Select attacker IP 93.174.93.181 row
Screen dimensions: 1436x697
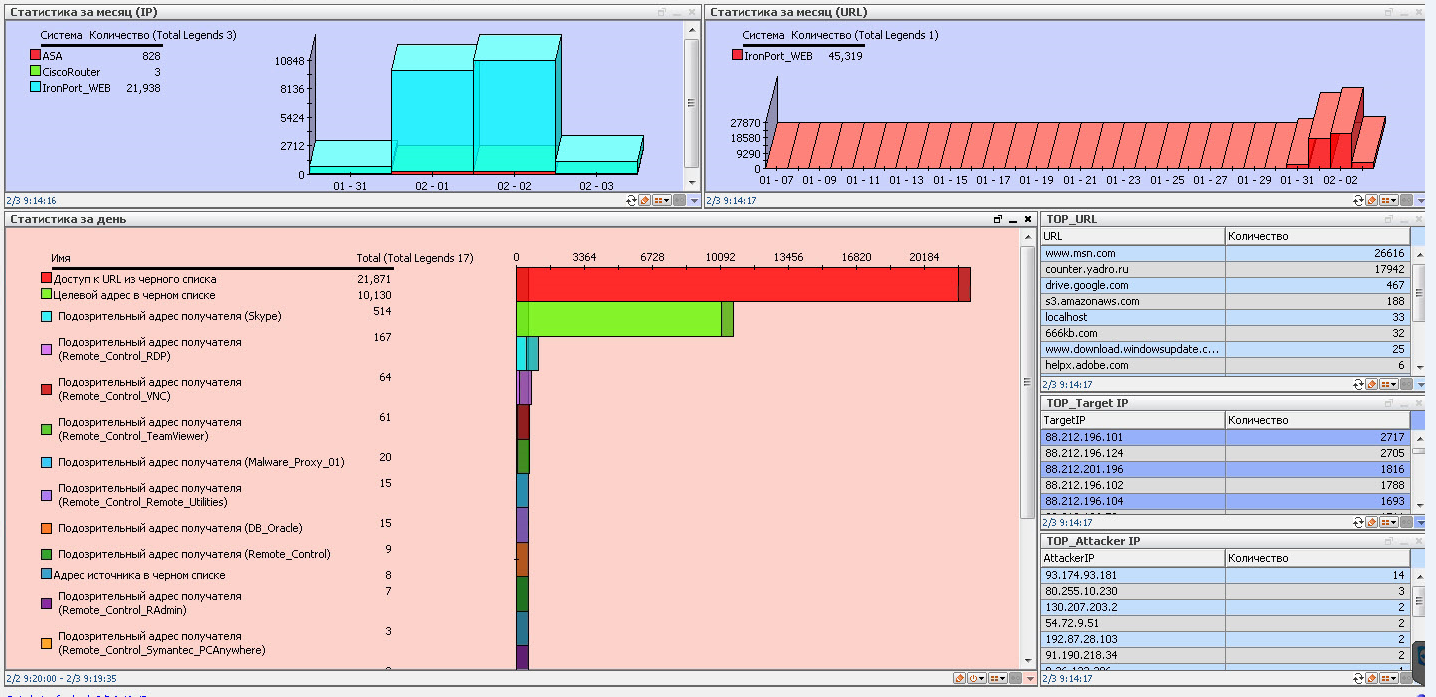(x=1132, y=575)
